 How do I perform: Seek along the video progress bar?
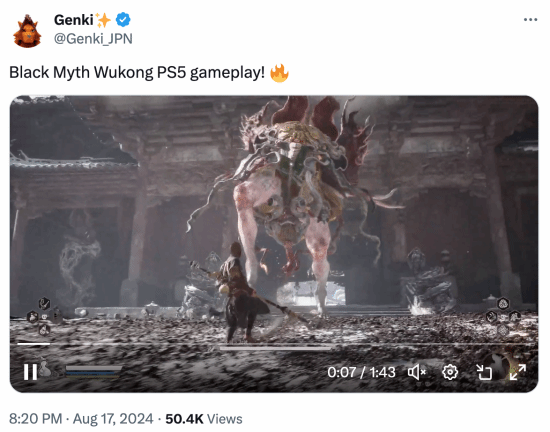[x=274, y=344]
